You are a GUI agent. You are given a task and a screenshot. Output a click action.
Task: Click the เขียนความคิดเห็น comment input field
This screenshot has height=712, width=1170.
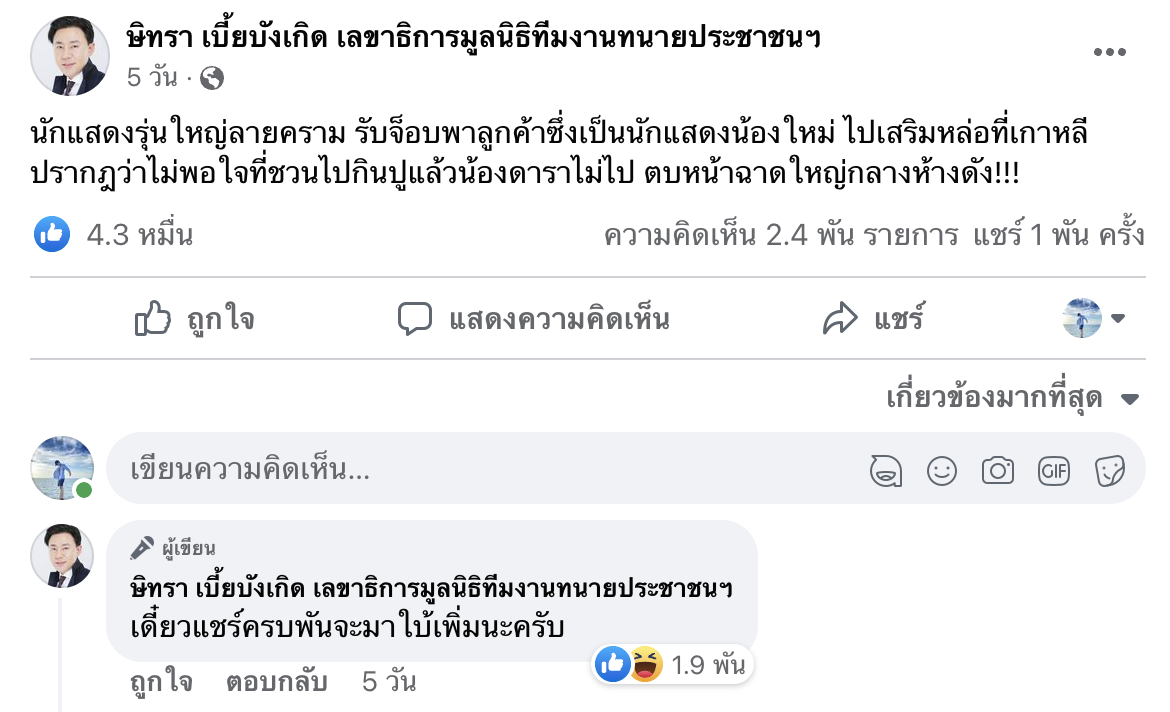pyautogui.click(x=480, y=469)
